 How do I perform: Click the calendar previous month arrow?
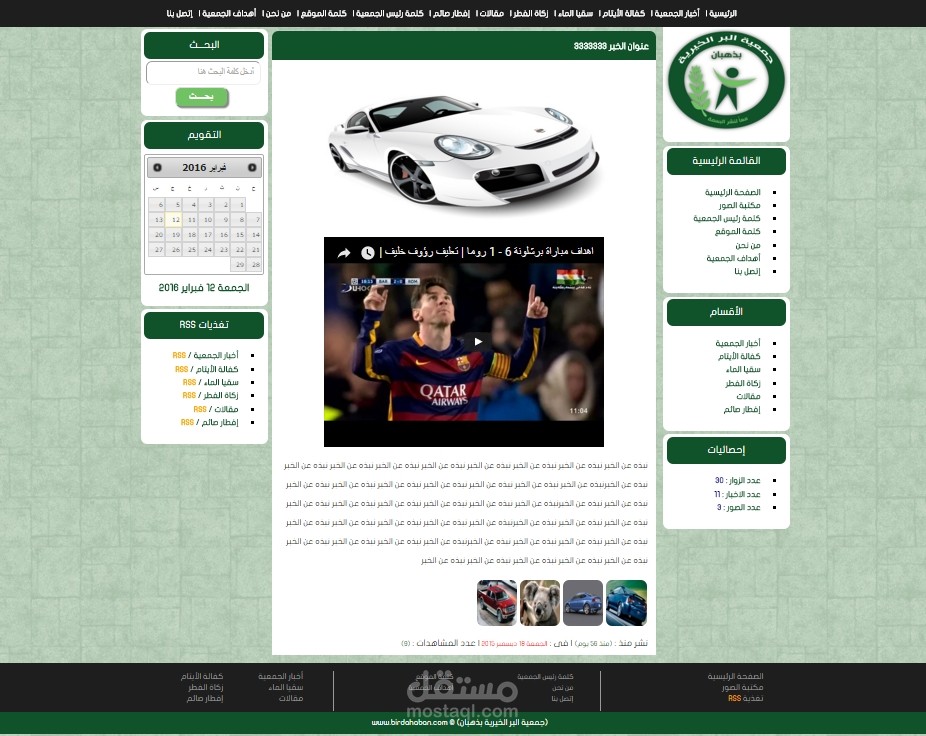252,167
